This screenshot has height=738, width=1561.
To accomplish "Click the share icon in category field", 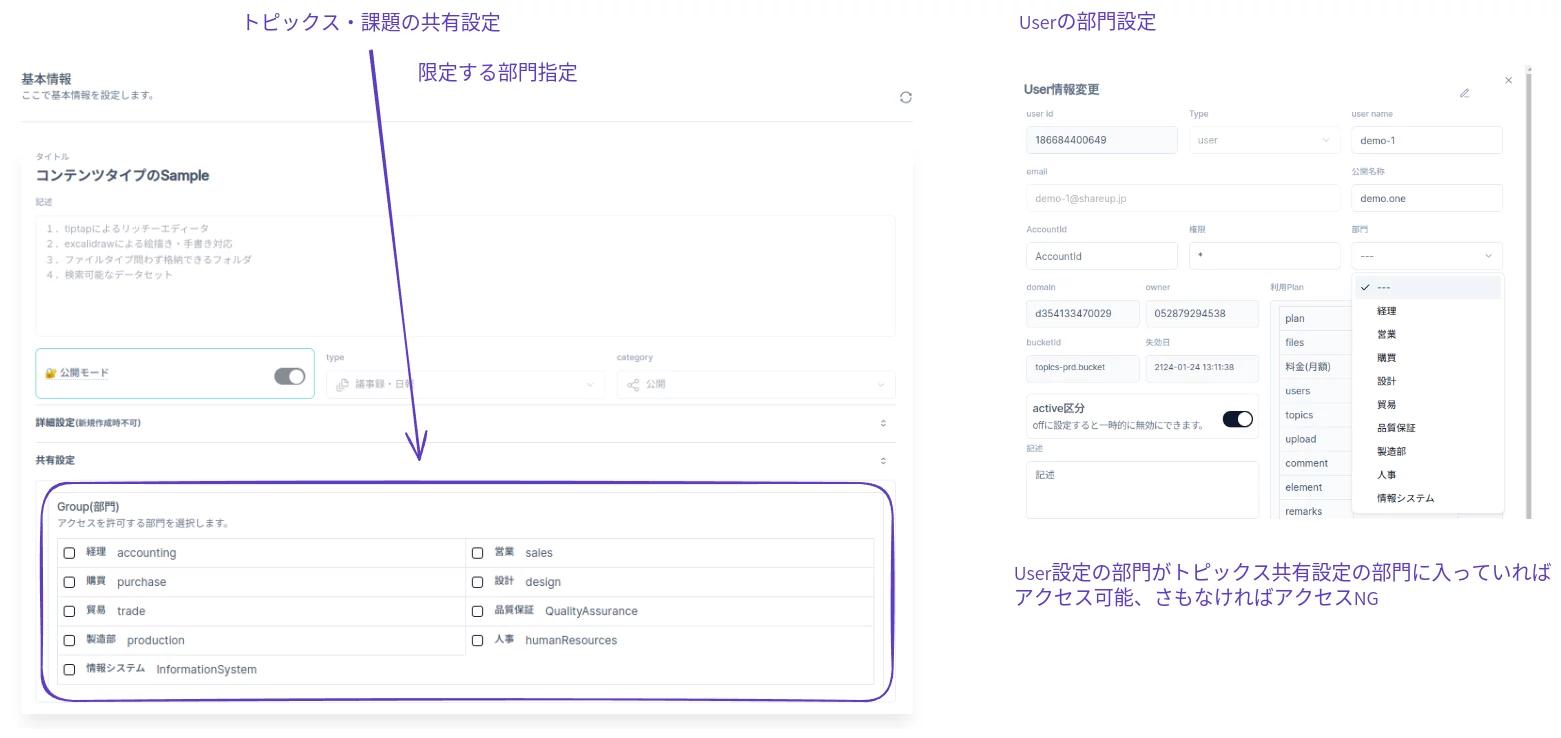I will (x=633, y=384).
